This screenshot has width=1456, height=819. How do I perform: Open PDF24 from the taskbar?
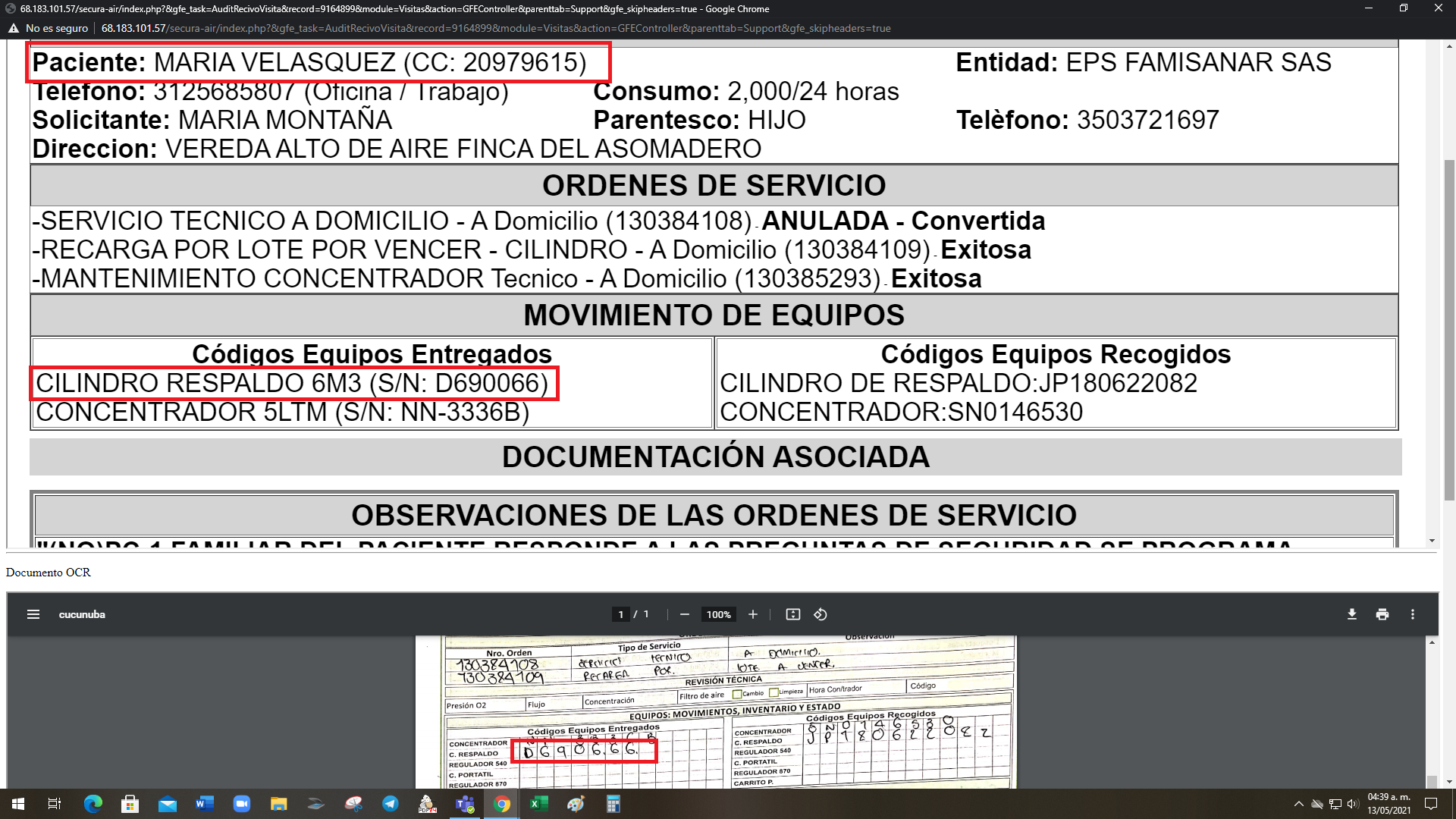click(x=428, y=804)
